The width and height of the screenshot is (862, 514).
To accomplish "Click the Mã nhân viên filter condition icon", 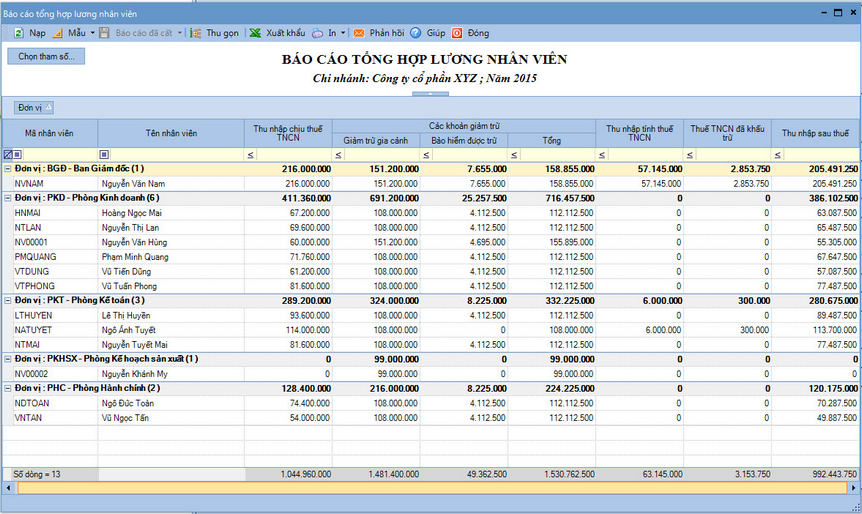I will [x=17, y=154].
